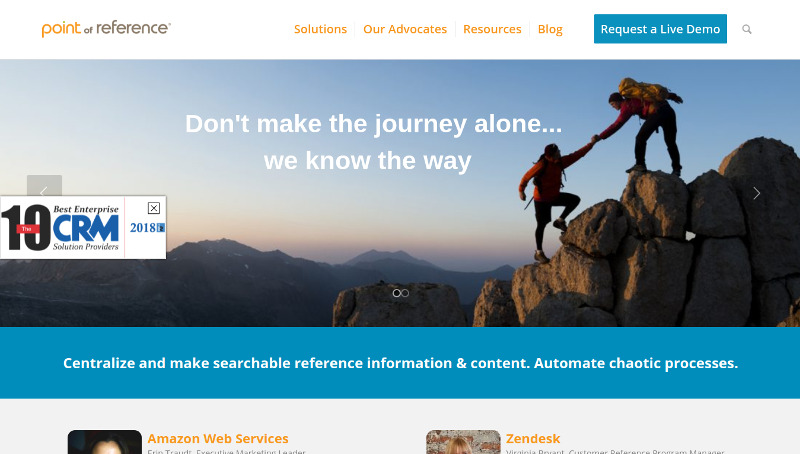Click the 2018 badge in award popup

(147, 228)
